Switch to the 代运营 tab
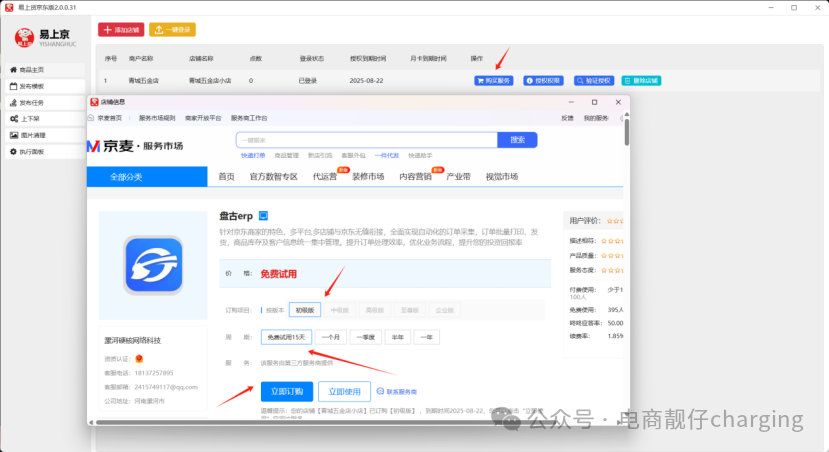Viewport: 829px width, 452px height. [x=325, y=177]
